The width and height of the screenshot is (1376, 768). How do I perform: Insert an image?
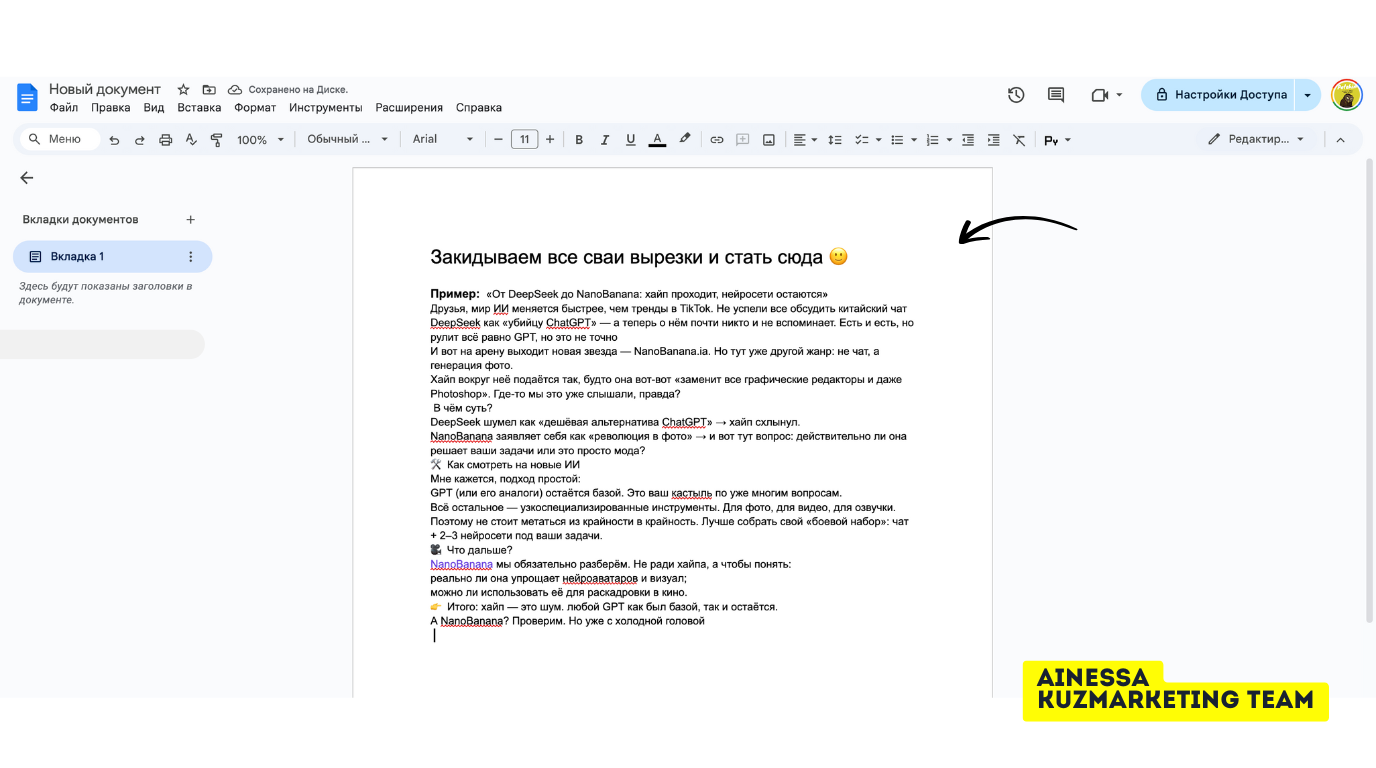click(x=769, y=140)
